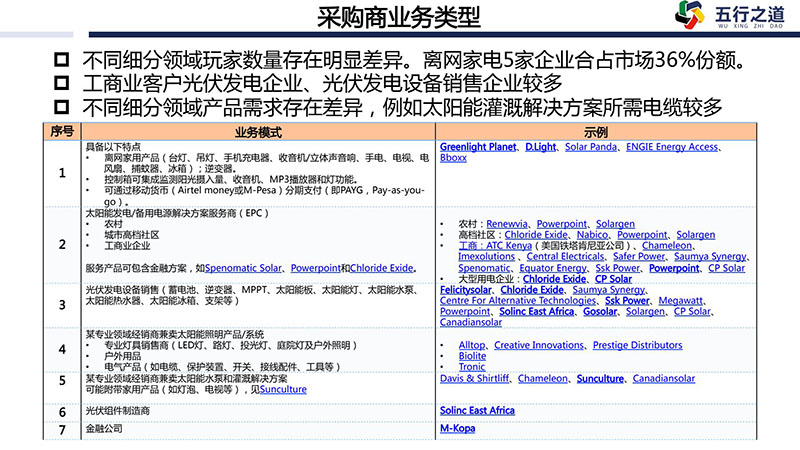Image resolution: width=800 pixels, height=450 pixels.
Task: Follow the Solar Panda link
Action: point(591,147)
